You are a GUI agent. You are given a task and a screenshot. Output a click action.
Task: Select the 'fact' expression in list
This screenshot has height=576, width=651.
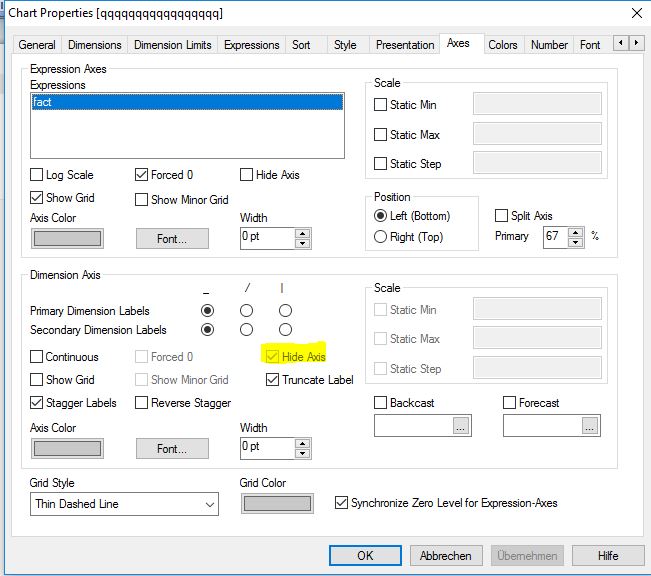tap(187, 102)
